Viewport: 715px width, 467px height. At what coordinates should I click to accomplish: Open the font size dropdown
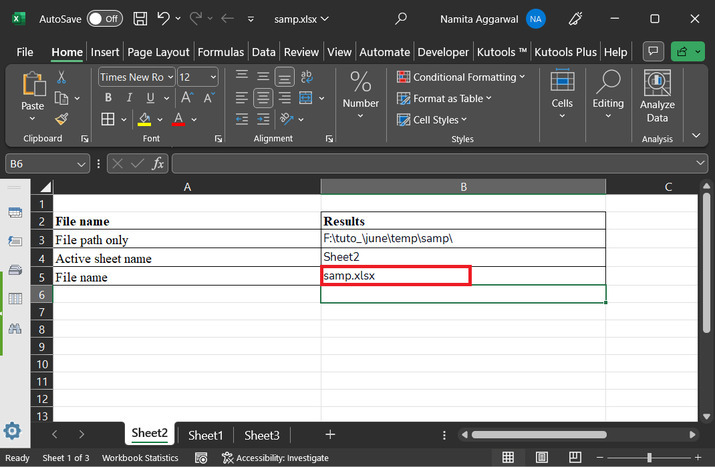[213, 77]
